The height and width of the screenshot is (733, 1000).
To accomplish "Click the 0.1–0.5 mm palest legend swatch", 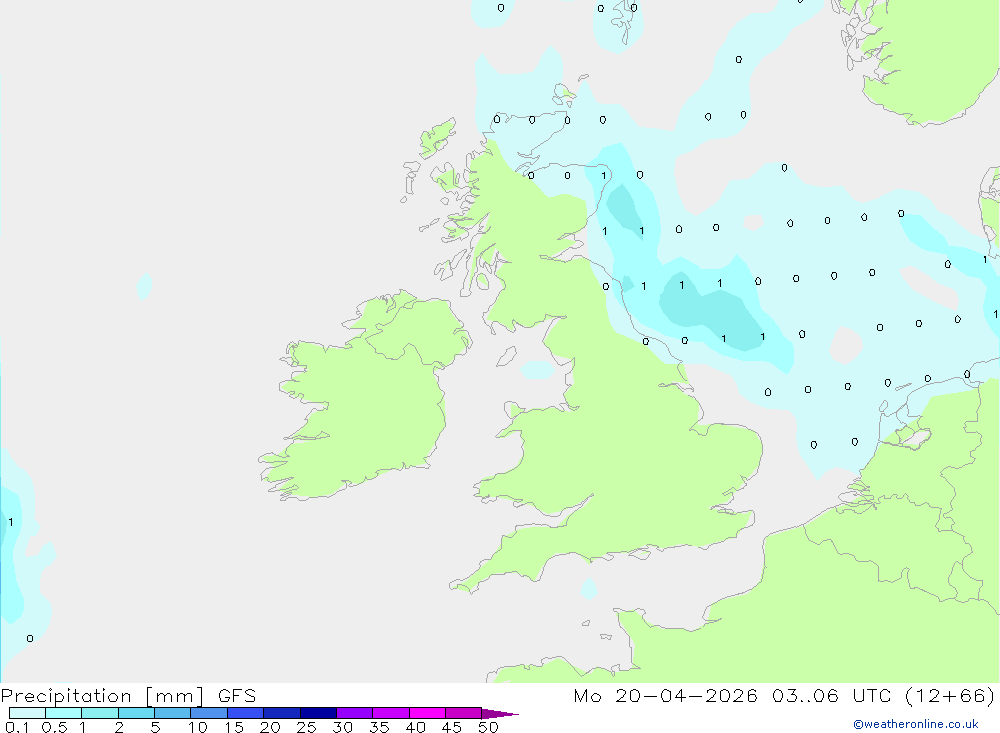I will point(27,713).
